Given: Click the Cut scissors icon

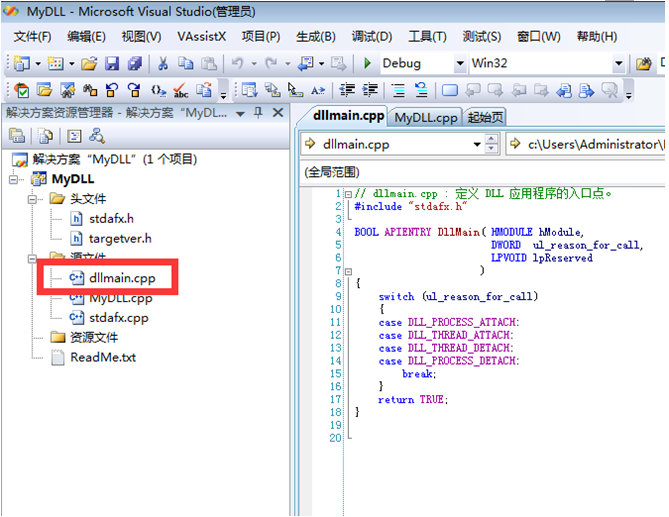Looking at the screenshot, I should (163, 64).
